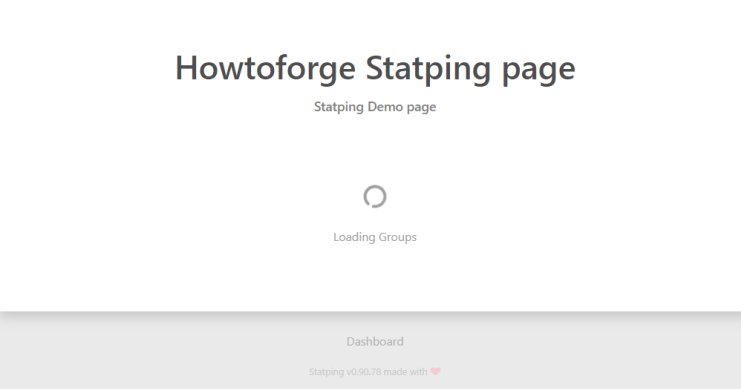Screen dimensions: 741x389
Task: Click the 'Statping Demo page' subtitle
Action: click(375, 107)
